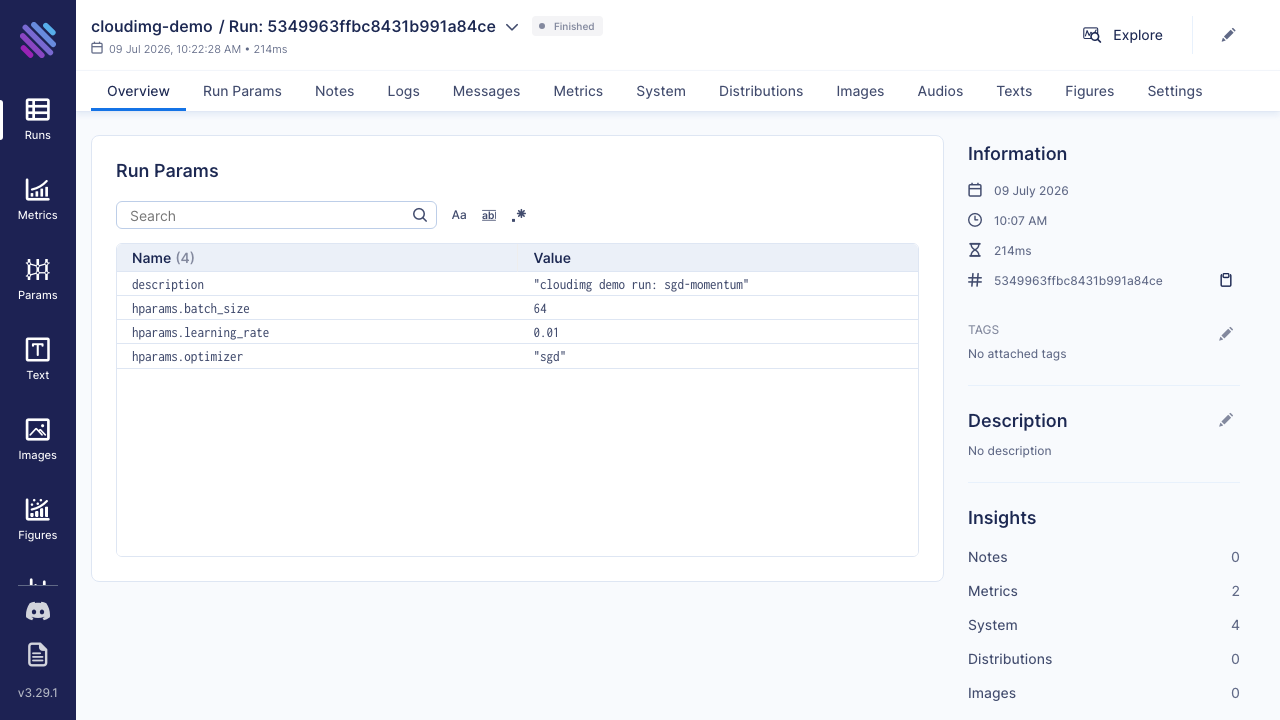Expand the run selector dropdown arrow

click(x=512, y=27)
